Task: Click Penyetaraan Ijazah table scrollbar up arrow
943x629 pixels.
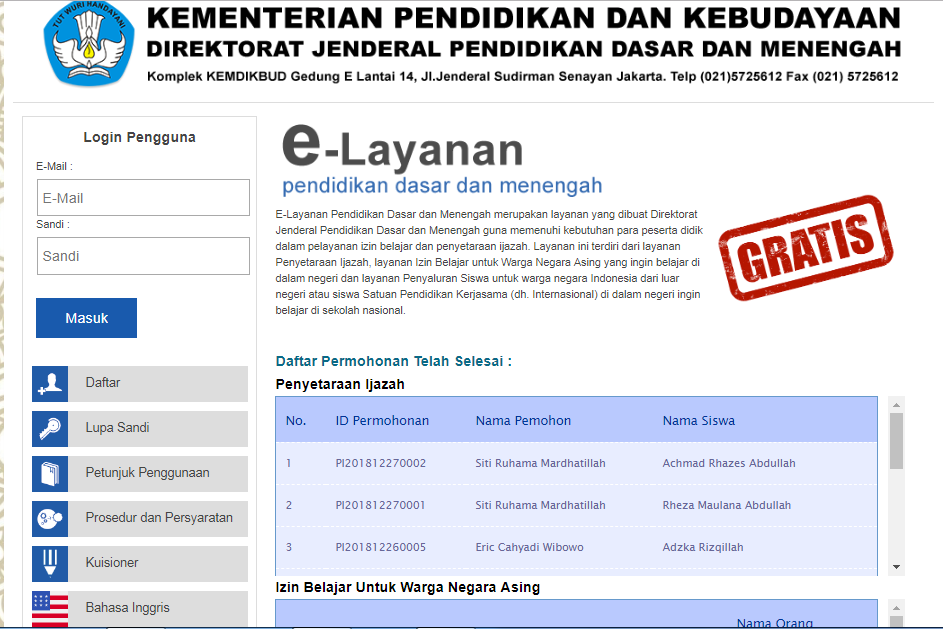Action: pos(897,405)
